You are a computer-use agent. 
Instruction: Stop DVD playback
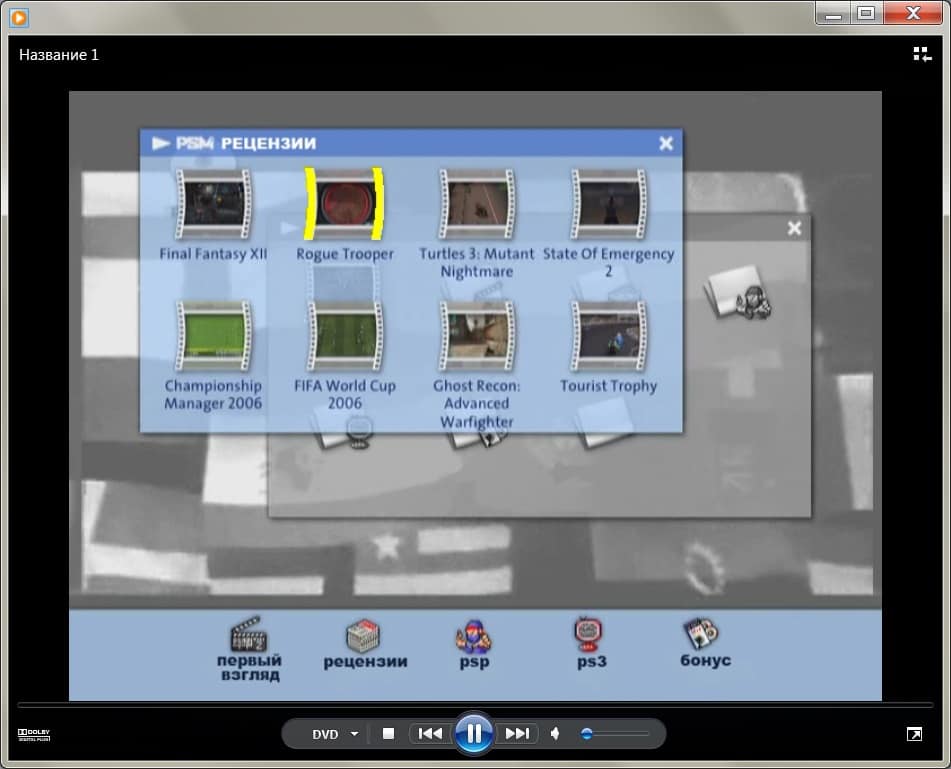point(389,734)
